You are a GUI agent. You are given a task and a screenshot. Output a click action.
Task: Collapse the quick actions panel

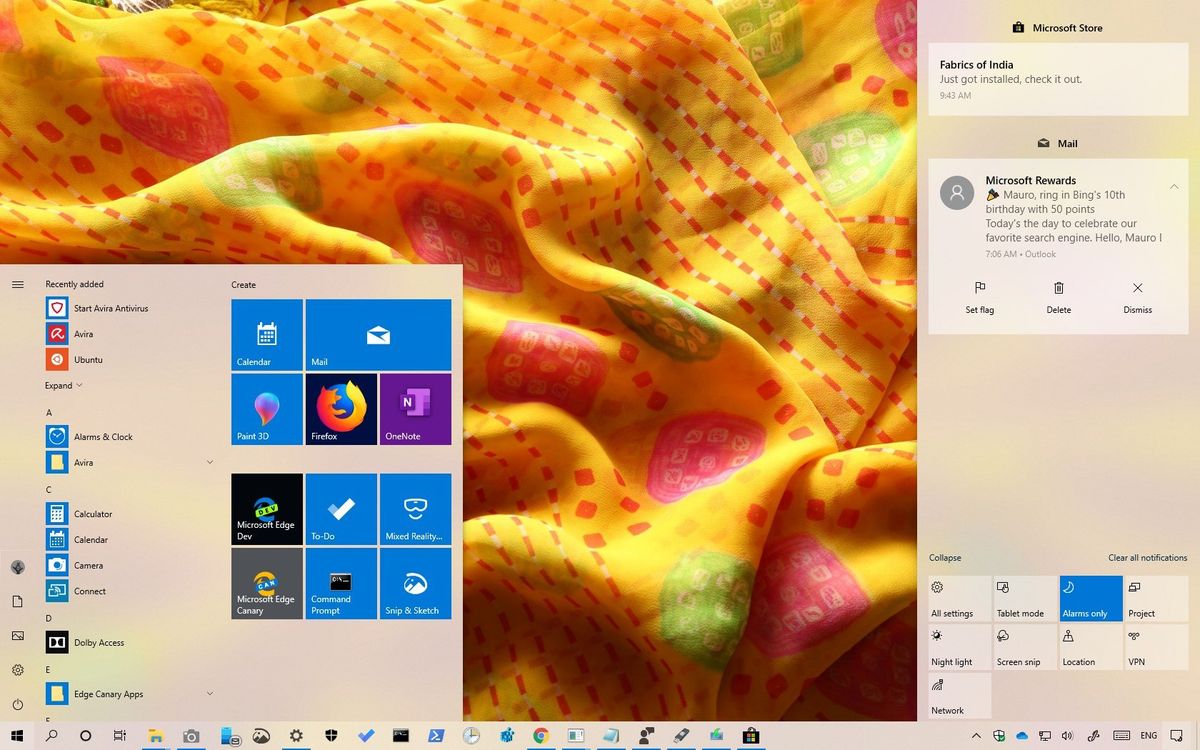pos(946,558)
